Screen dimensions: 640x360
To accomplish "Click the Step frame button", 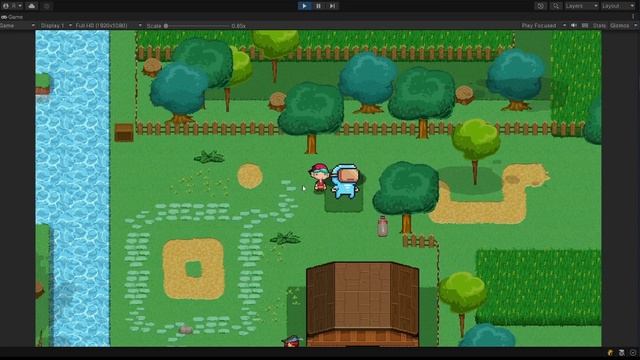I will click(333, 6).
